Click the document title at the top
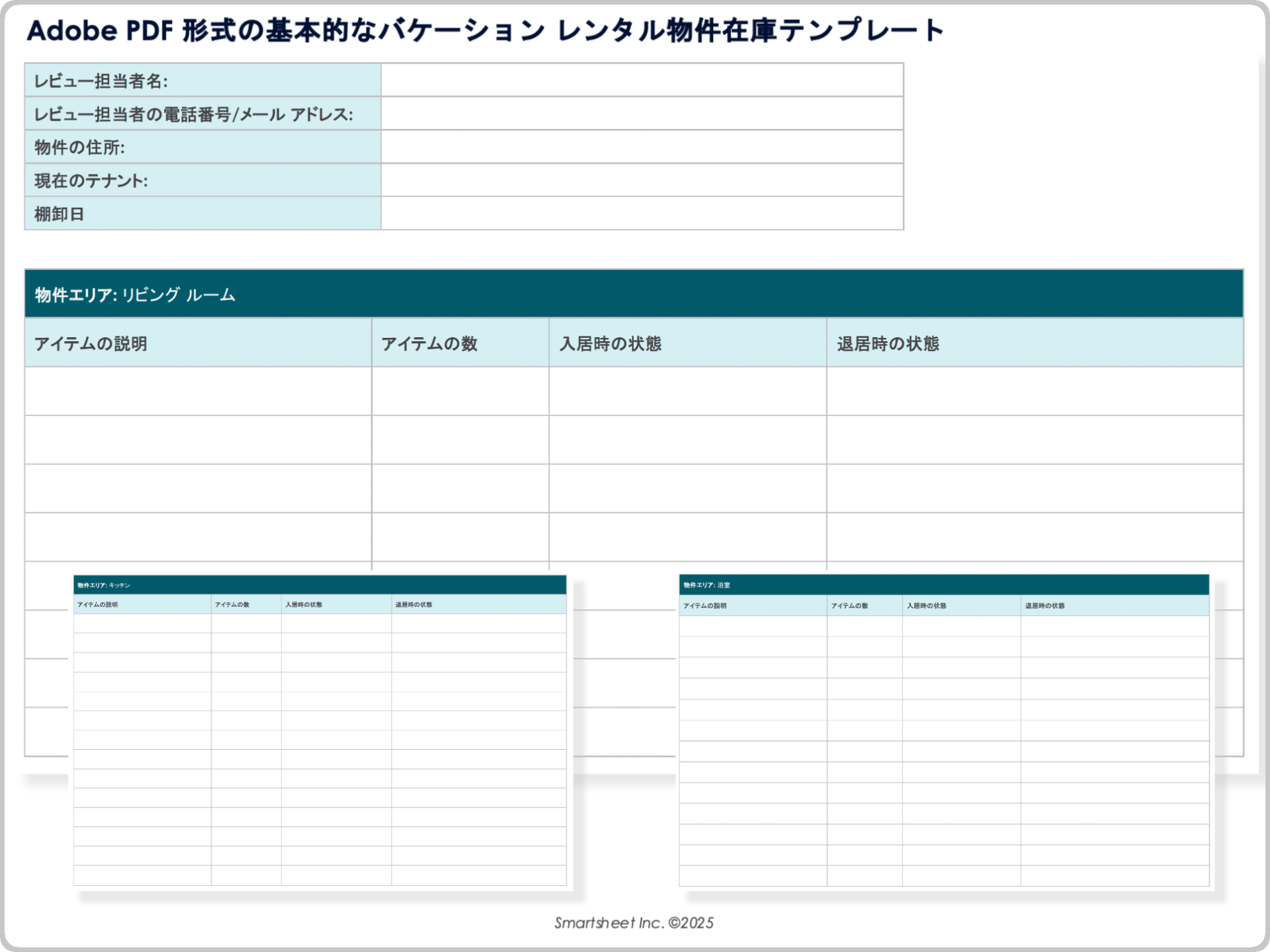 (487, 28)
